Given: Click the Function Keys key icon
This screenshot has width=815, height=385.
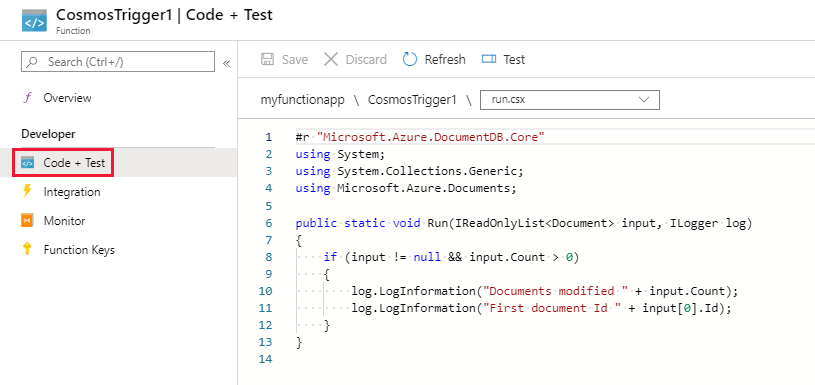Looking at the screenshot, I should [x=28, y=249].
